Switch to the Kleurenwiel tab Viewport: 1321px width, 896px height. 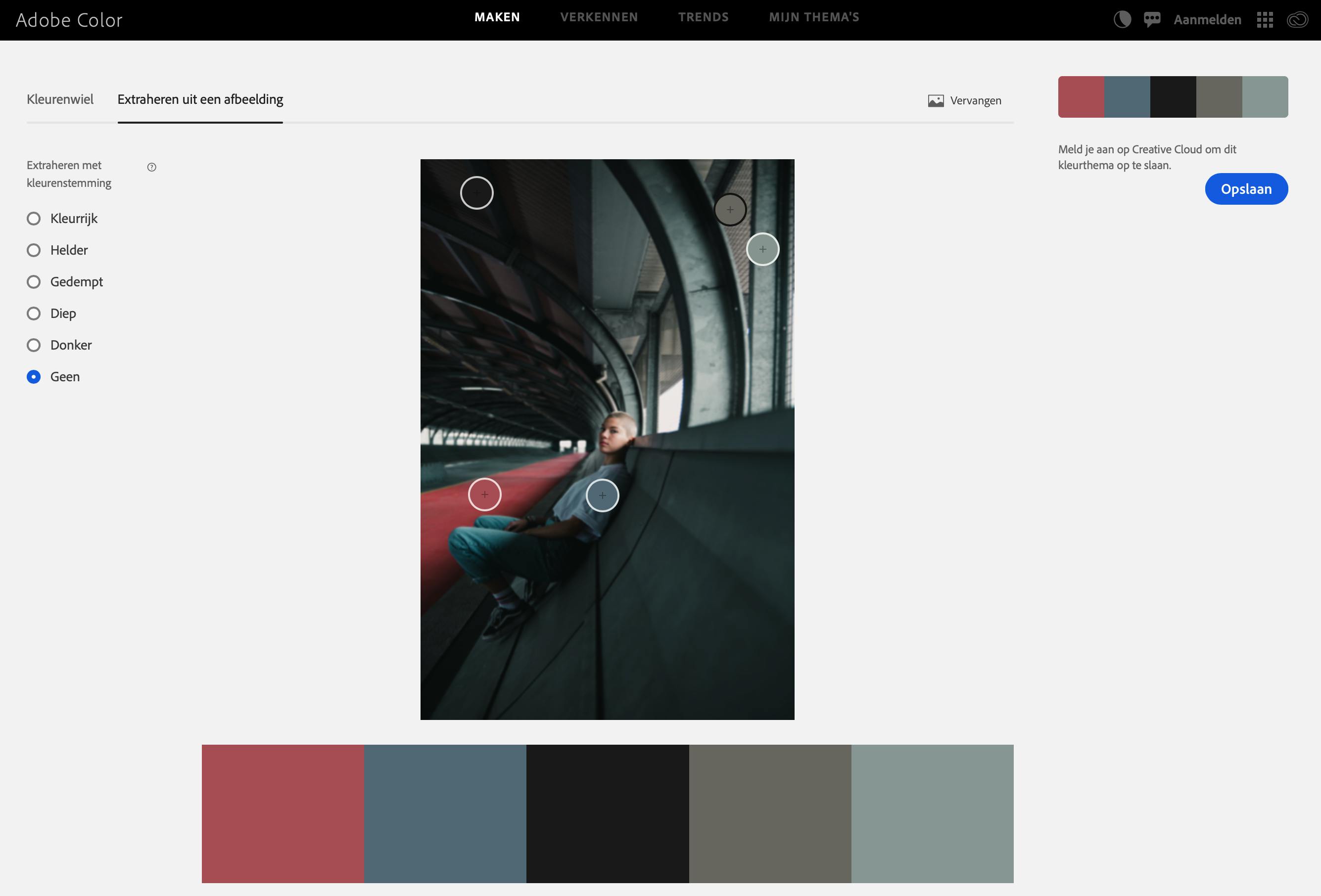[x=60, y=99]
